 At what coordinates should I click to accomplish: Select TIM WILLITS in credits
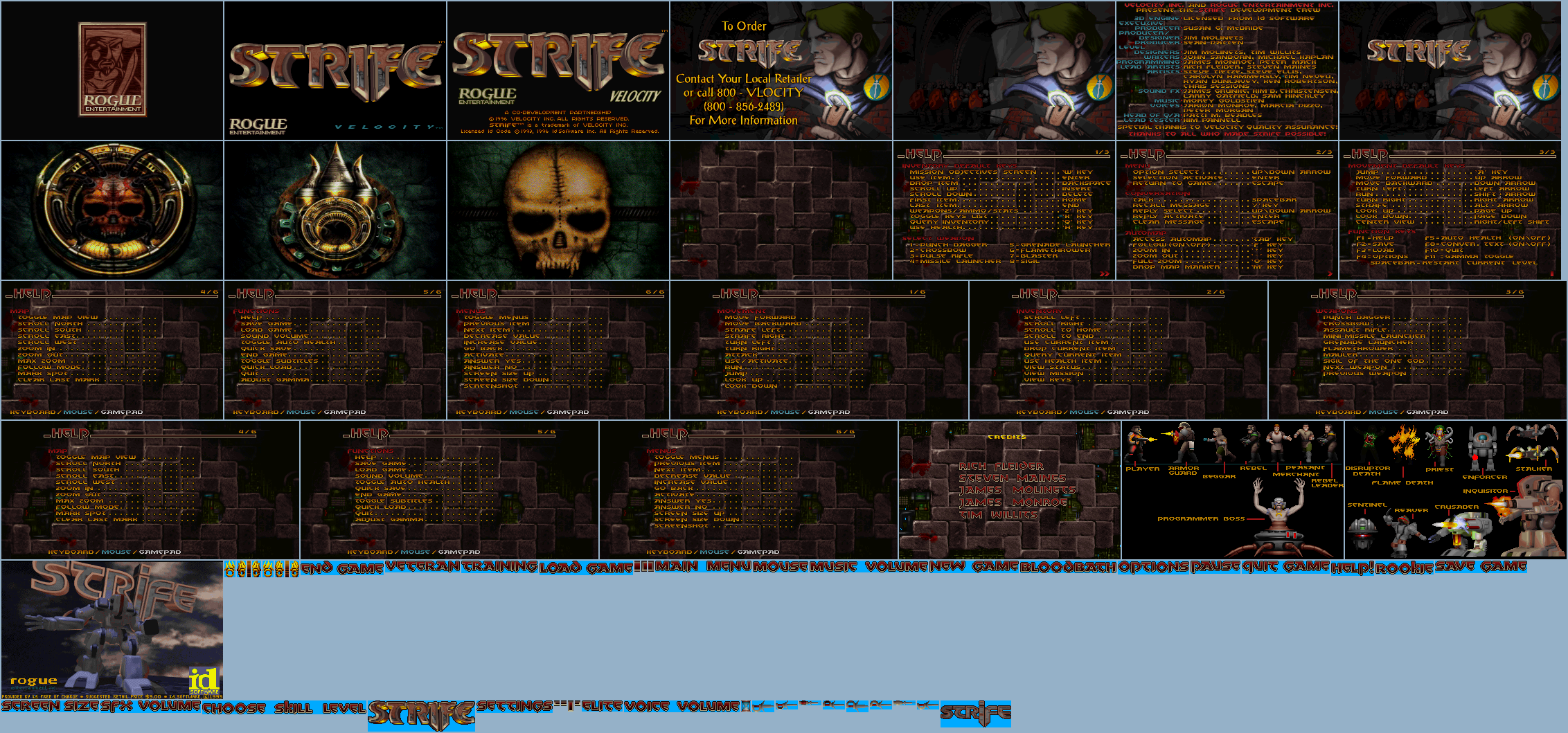998,515
